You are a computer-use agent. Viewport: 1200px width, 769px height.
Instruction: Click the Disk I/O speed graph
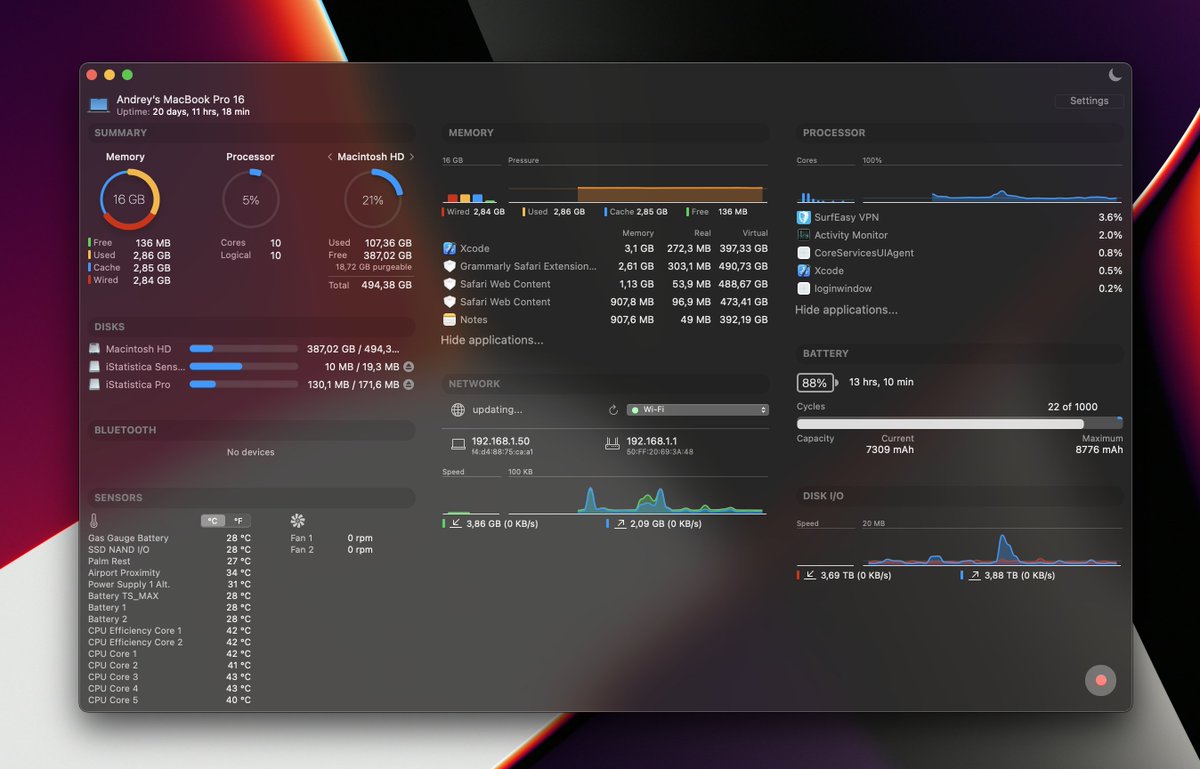pyautogui.click(x=991, y=546)
